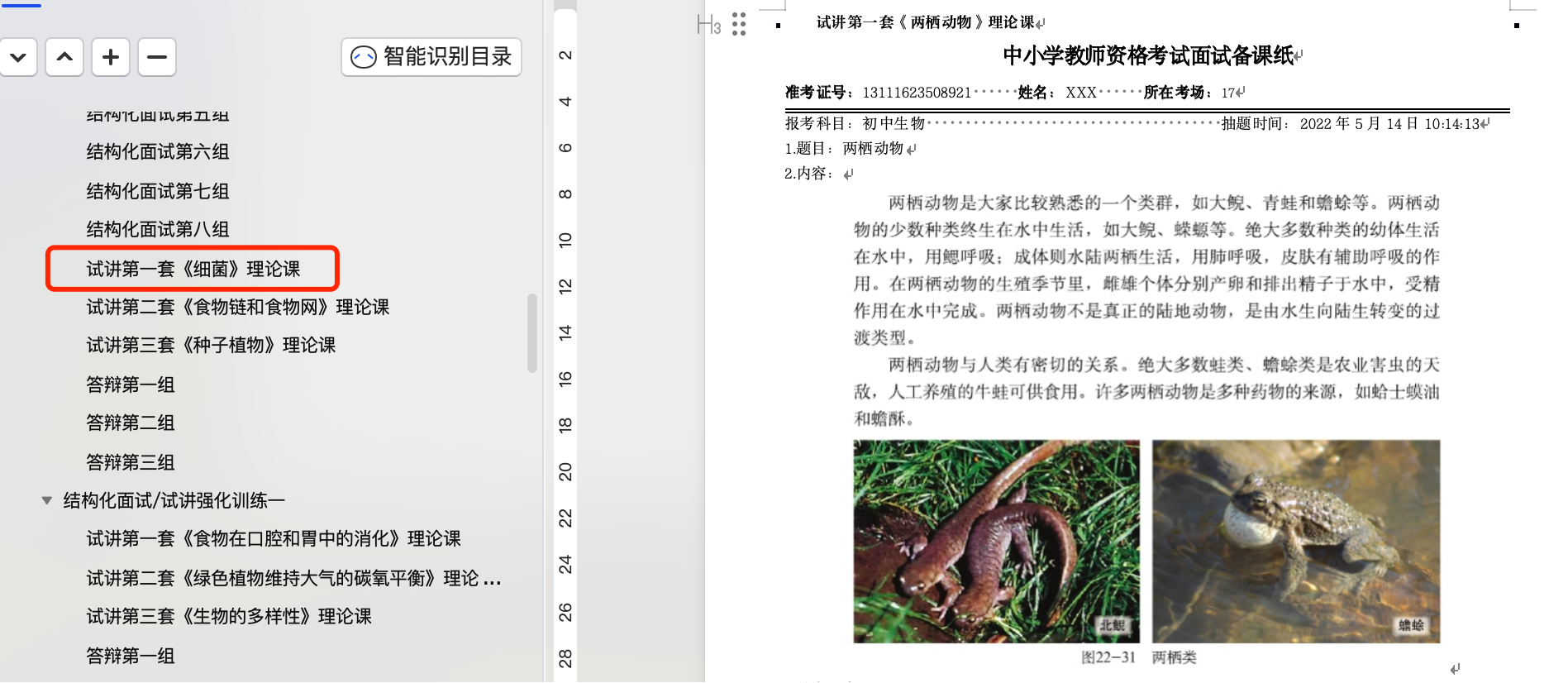
Task: Click the 蟾蜍 toad photo
Action: 1295,541
